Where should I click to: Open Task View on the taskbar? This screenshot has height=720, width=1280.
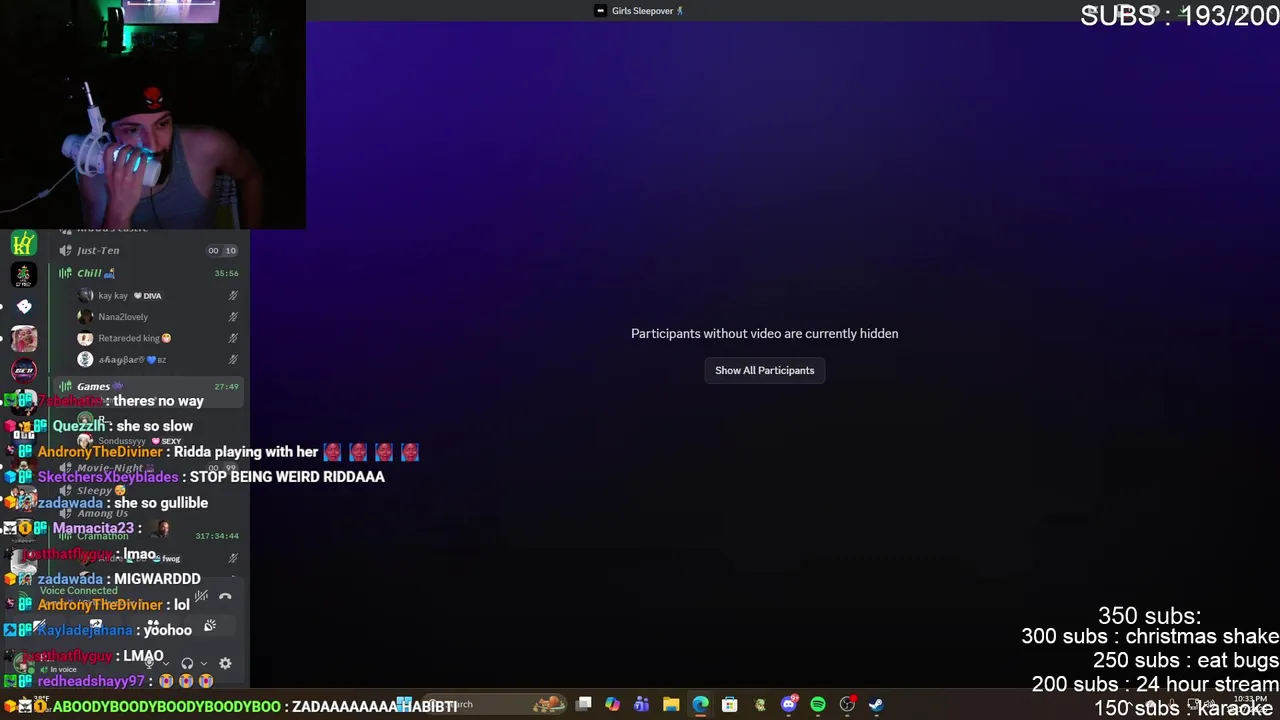coord(583,704)
